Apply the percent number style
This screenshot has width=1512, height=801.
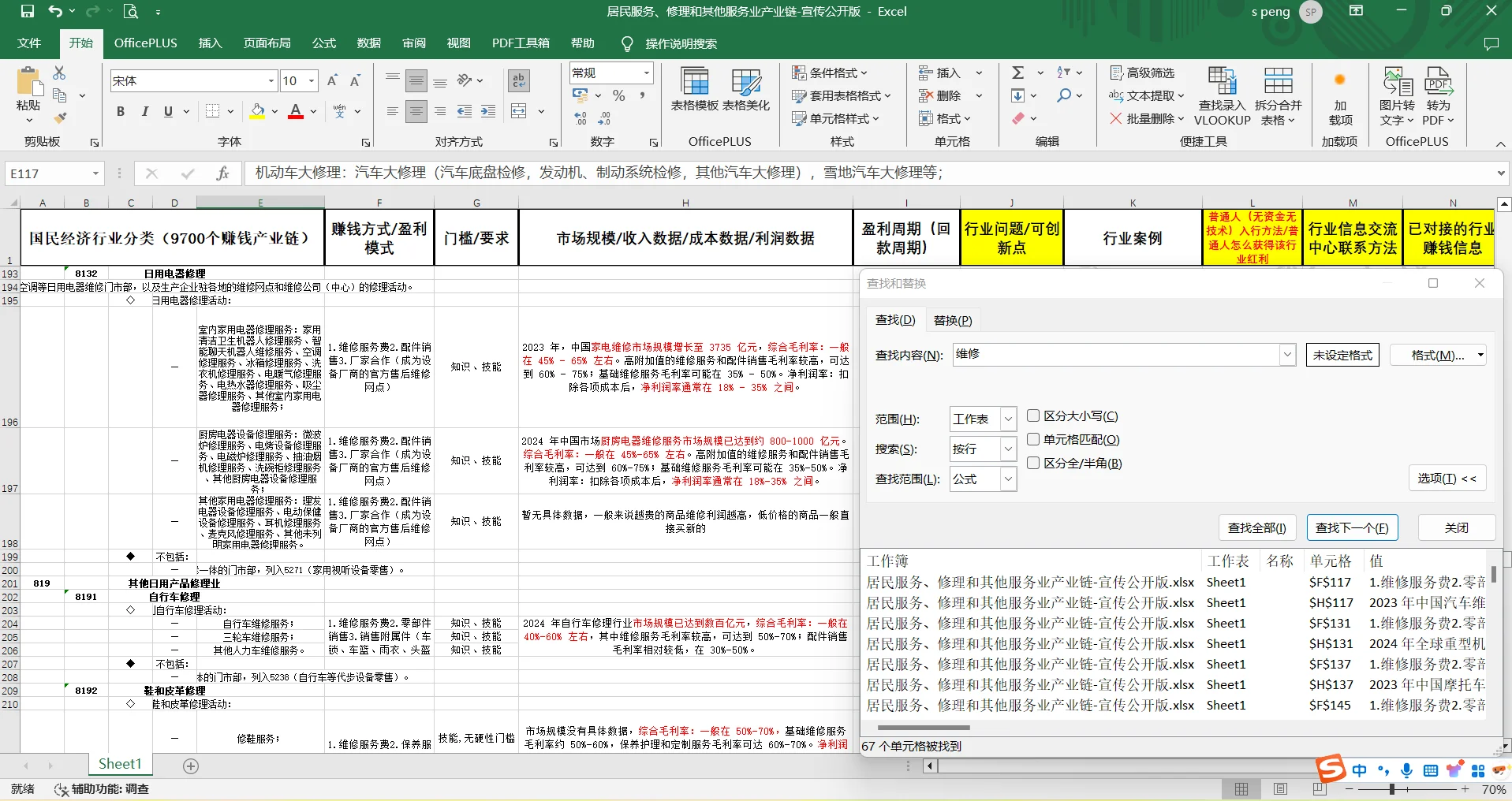pos(618,95)
